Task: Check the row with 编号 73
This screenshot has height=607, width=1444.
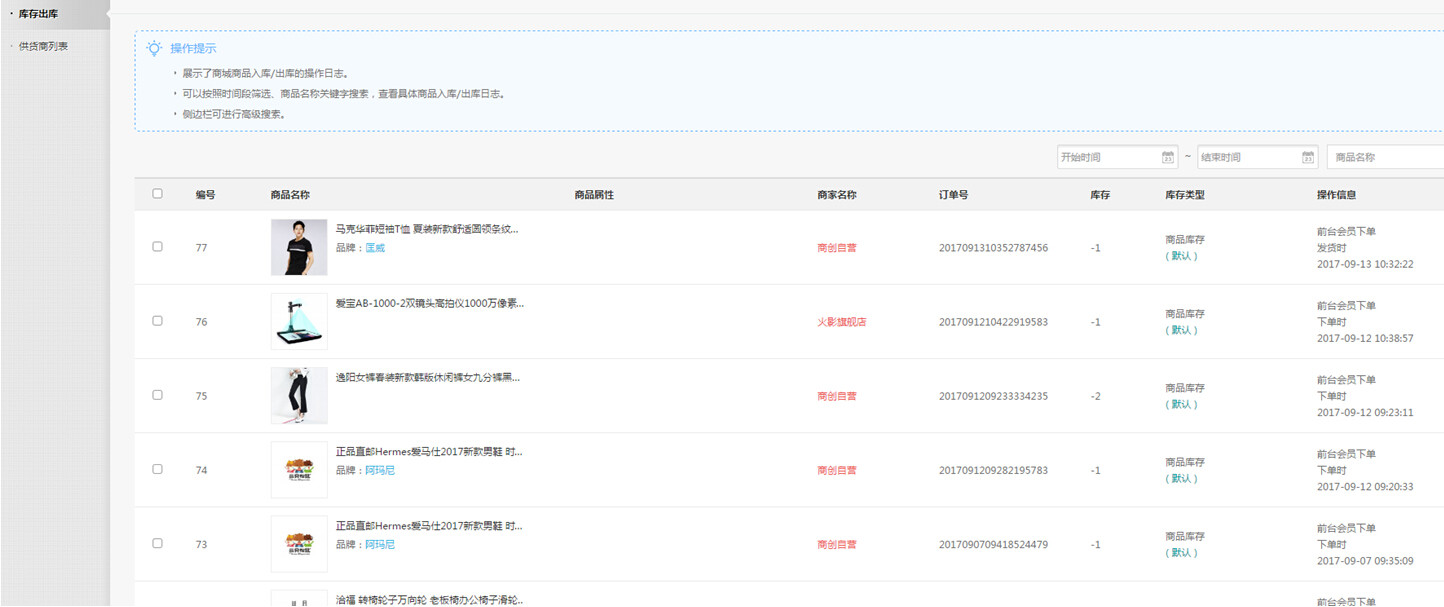Action: (157, 543)
